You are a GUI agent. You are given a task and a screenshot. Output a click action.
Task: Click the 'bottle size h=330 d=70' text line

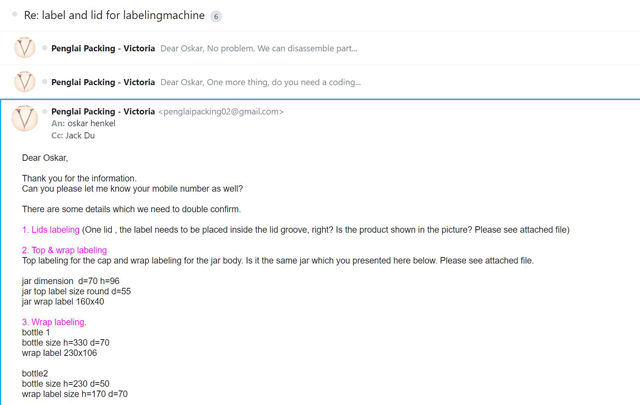[66, 343]
